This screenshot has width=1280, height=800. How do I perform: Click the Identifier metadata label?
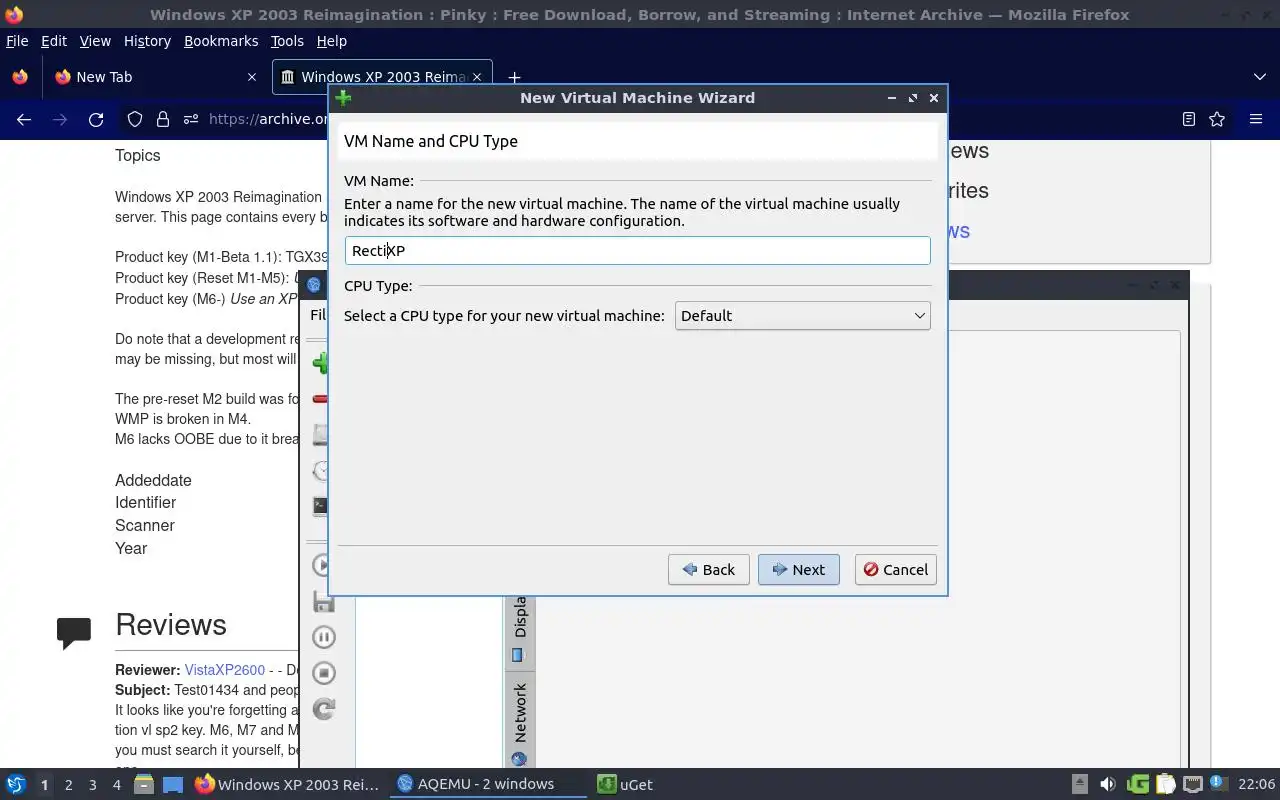click(x=145, y=503)
